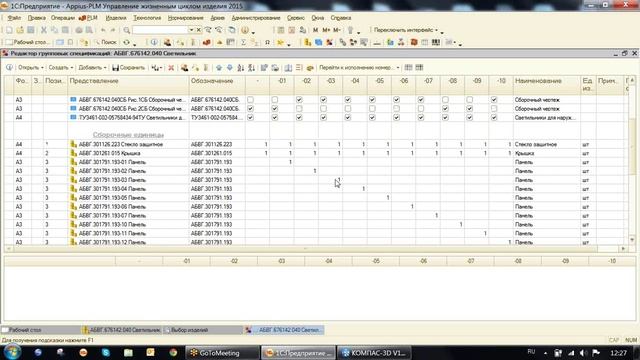Click the Поиск toolbar button
The width and height of the screenshot is (640, 360).
pos(105,42)
